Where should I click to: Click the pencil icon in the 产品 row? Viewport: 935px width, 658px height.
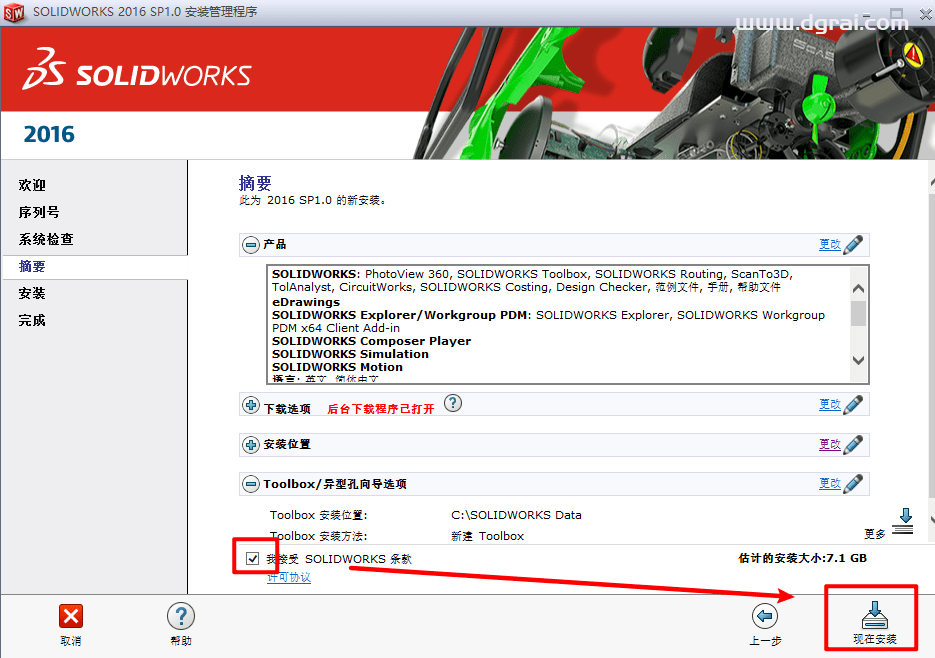(854, 244)
